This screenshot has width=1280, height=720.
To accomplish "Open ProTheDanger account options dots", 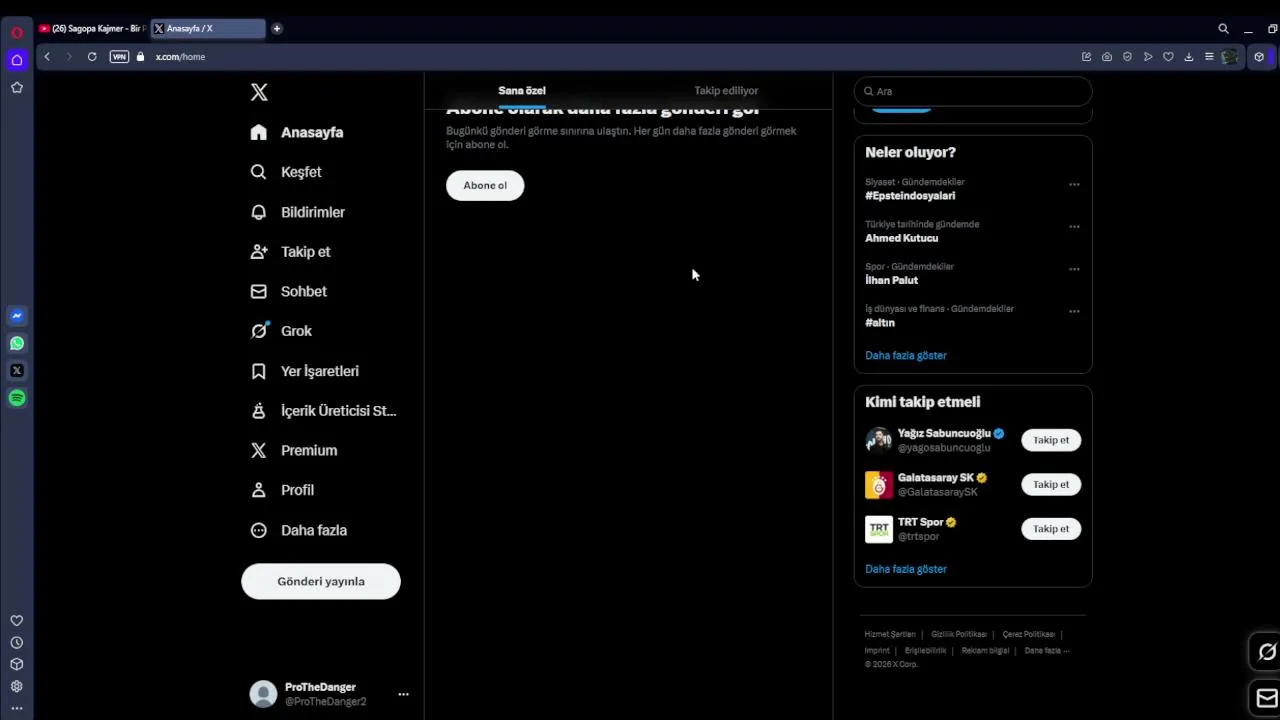I will (403, 694).
